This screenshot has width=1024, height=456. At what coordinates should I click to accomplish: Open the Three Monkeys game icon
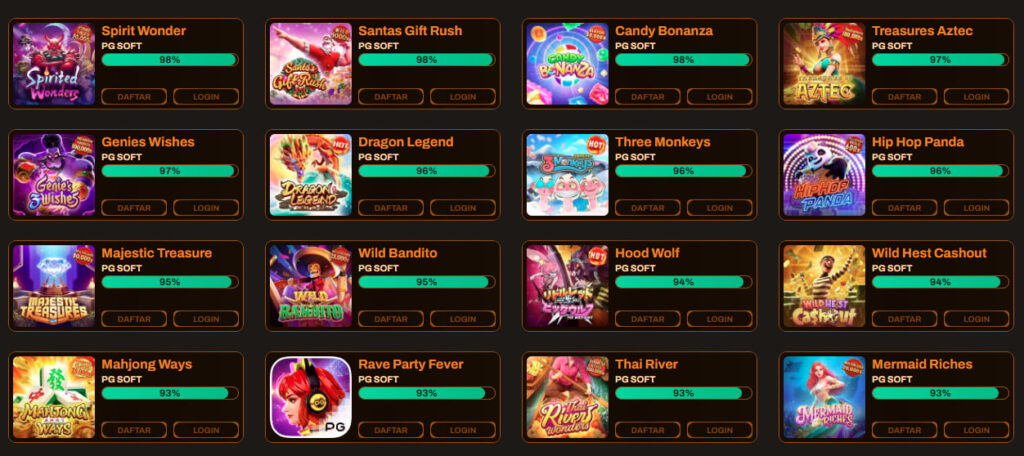point(568,175)
